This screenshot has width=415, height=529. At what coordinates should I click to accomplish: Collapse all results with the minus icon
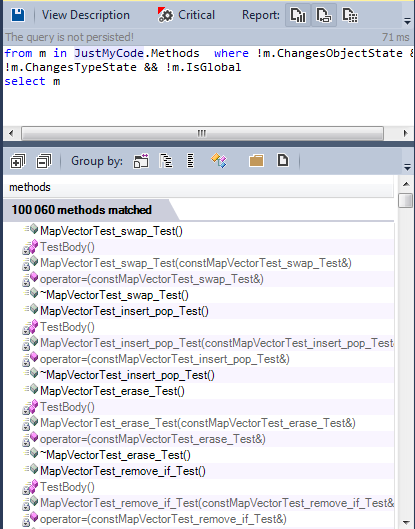click(x=44, y=161)
